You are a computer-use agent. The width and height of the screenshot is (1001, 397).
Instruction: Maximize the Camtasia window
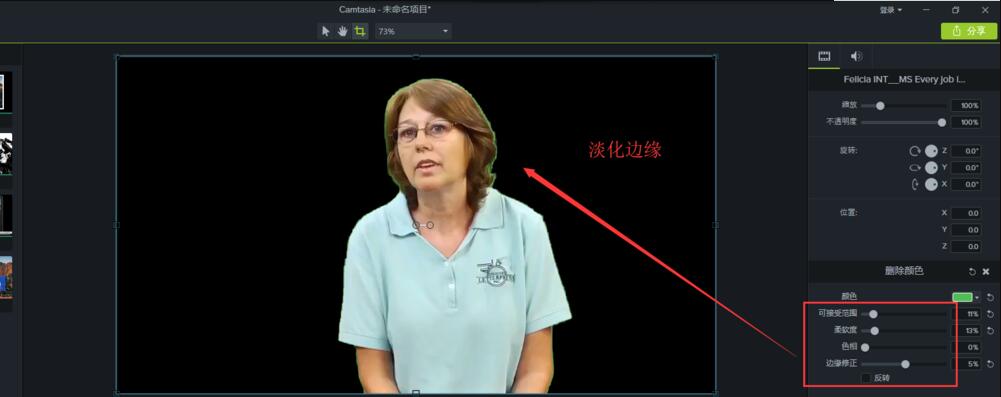click(x=956, y=10)
